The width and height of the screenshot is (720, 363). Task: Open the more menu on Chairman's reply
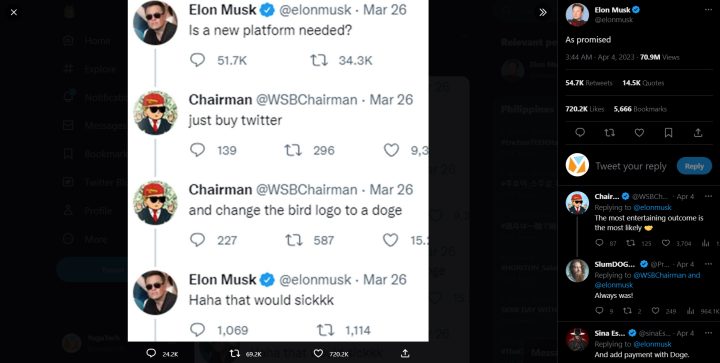[x=708, y=196]
